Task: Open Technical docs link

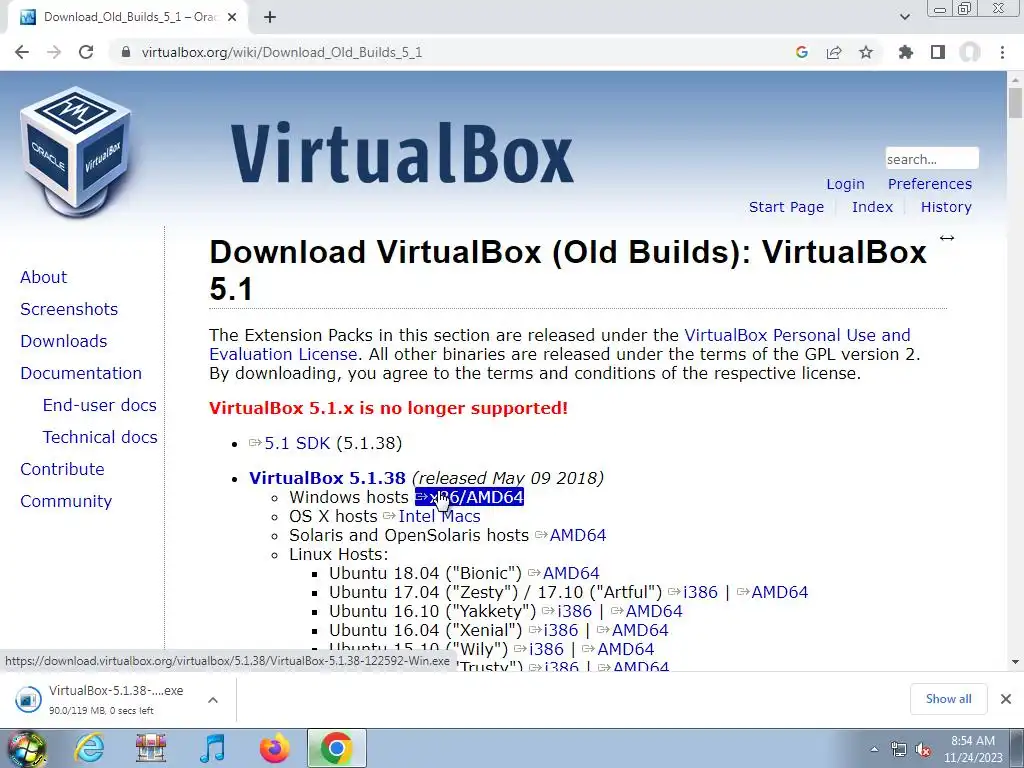Action: tap(100, 437)
